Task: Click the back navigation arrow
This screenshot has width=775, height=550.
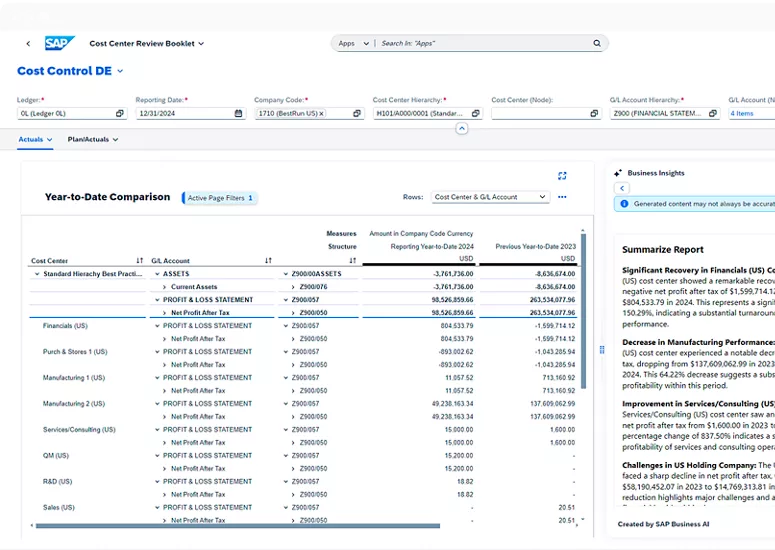Action: (28, 44)
